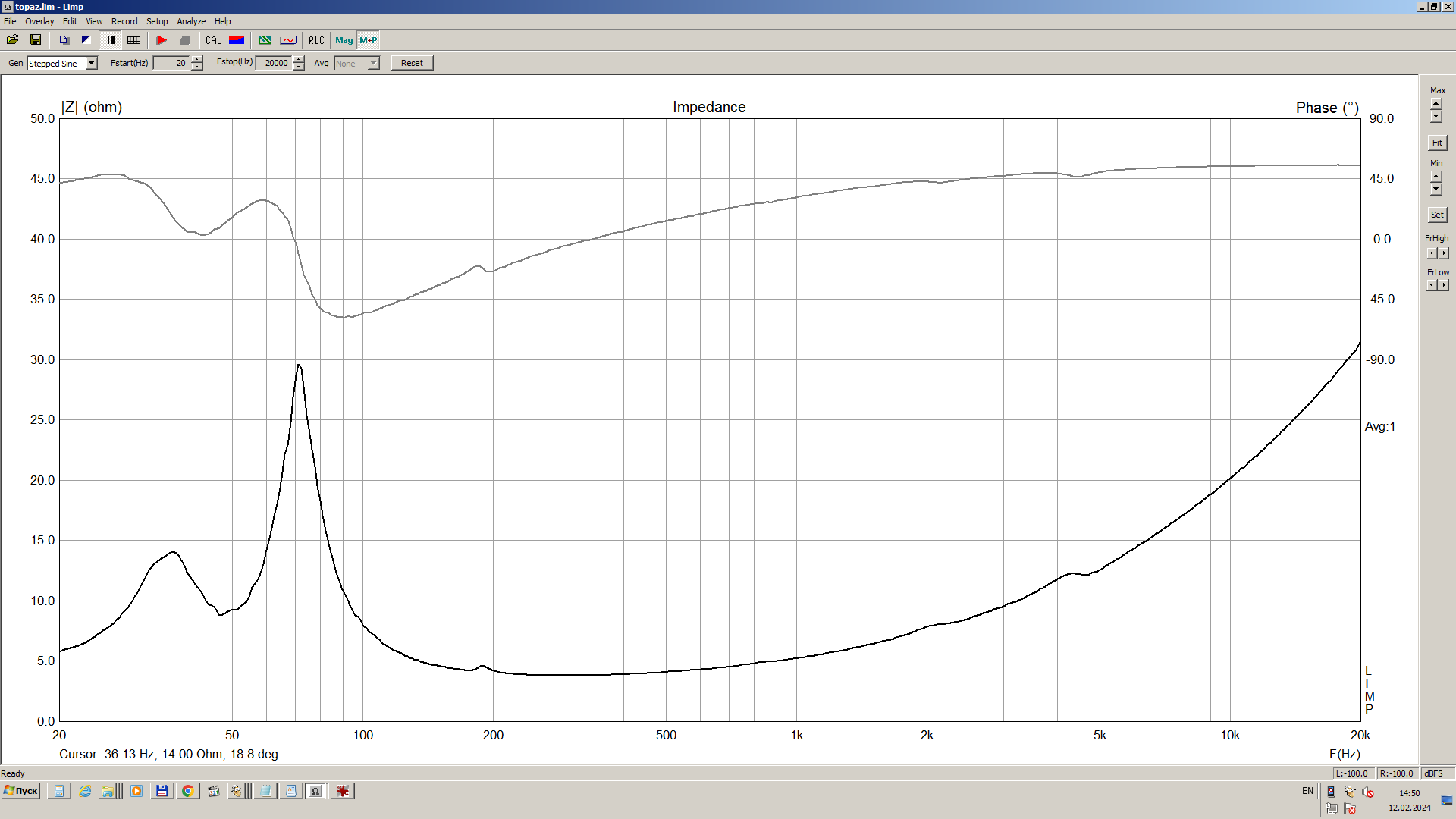The width and height of the screenshot is (1456, 819).
Task: Start recording with red play arrow
Action: [162, 40]
